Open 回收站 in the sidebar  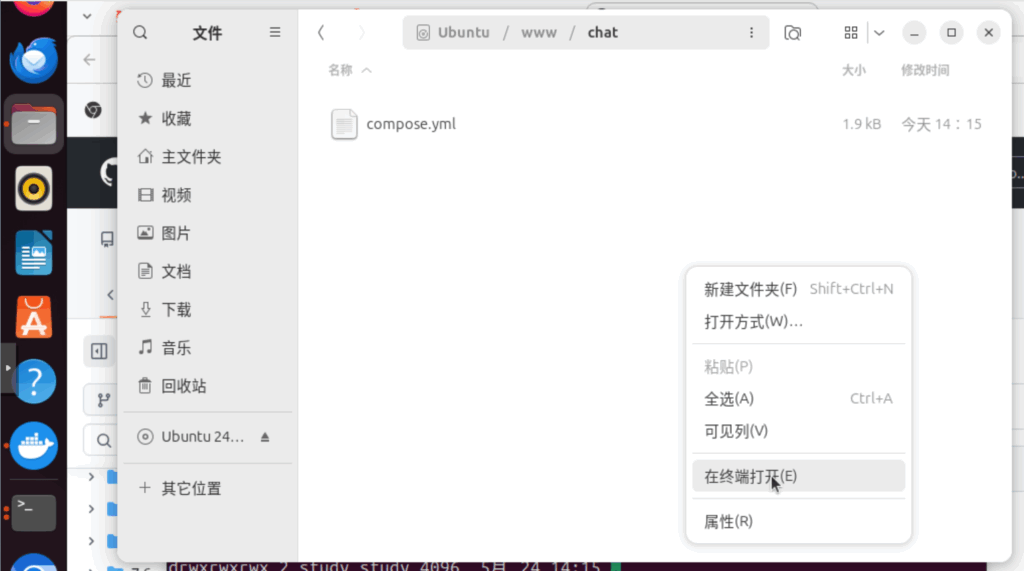coord(208,386)
